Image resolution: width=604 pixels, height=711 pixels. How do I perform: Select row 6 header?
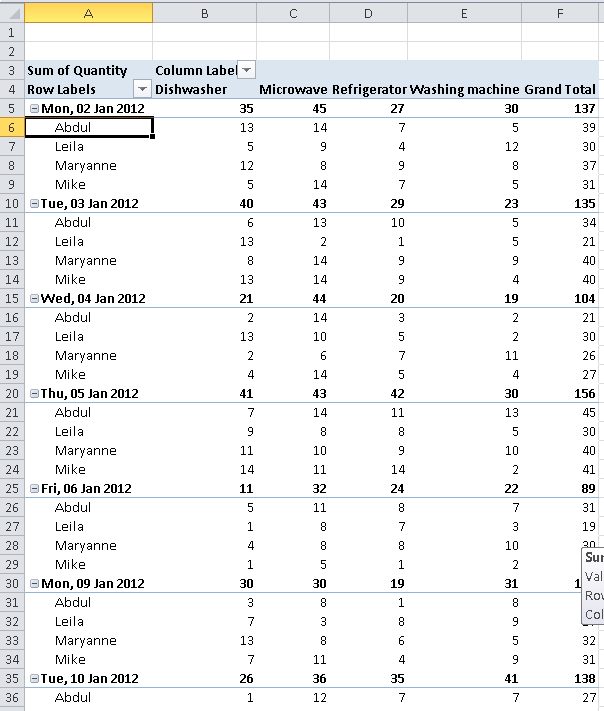click(12, 127)
